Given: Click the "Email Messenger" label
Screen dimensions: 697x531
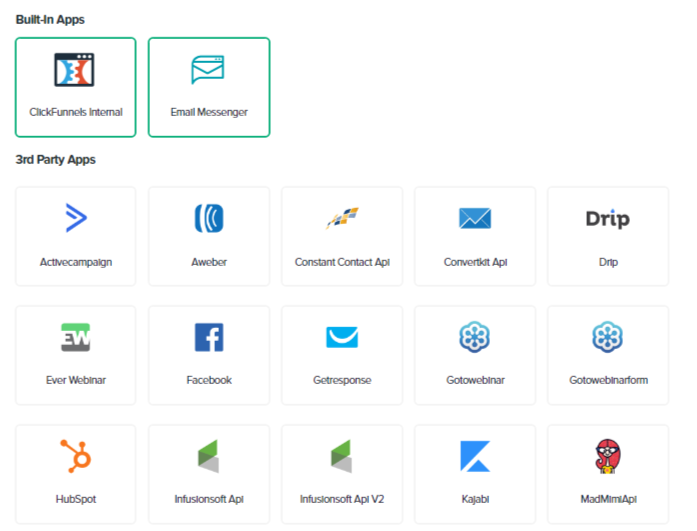Looking at the screenshot, I should tap(209, 112).
